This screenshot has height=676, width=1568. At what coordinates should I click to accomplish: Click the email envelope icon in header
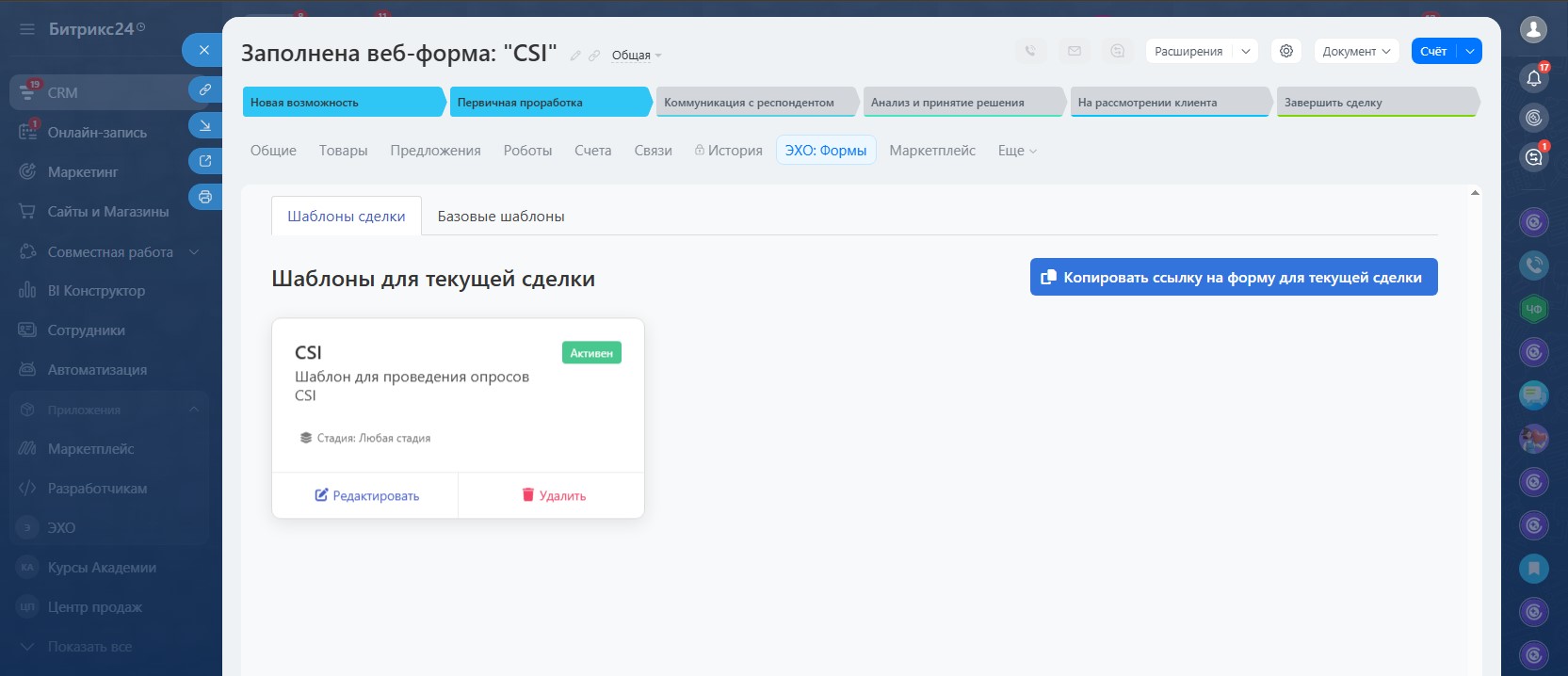tap(1074, 51)
